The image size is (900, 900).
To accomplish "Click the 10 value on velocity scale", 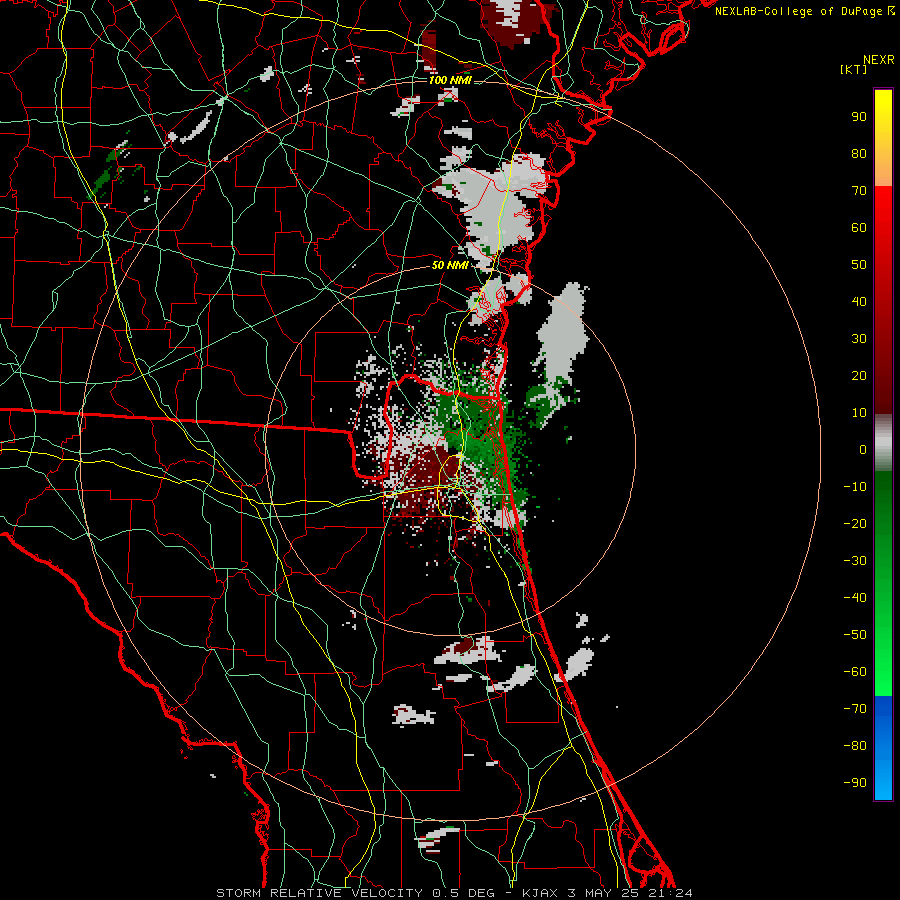I will coord(859,413).
